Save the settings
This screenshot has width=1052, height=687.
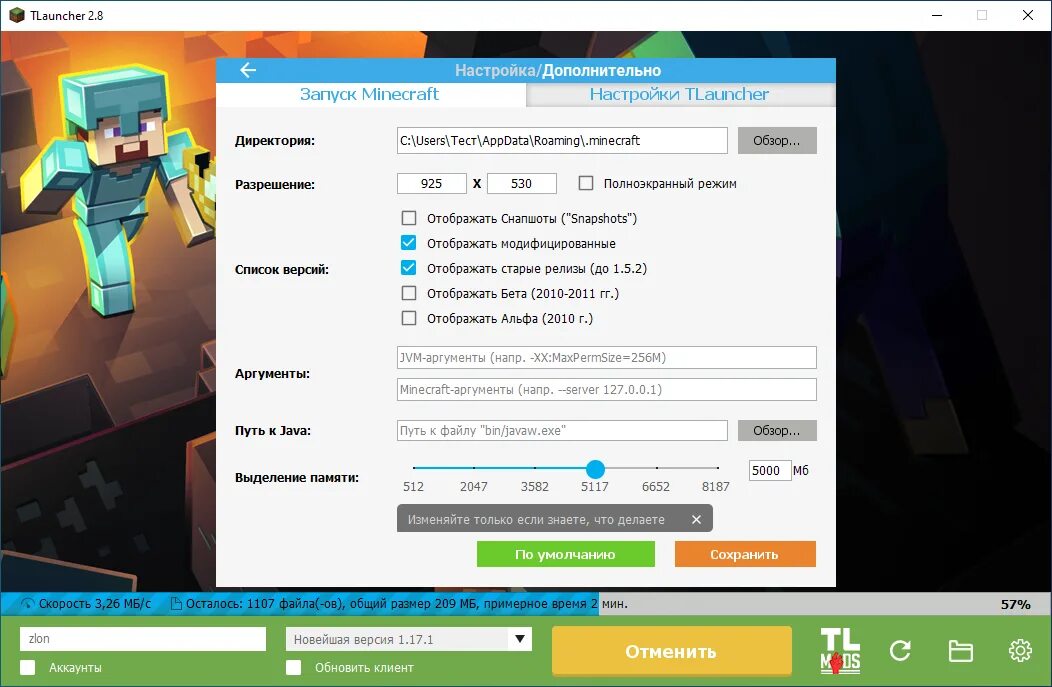point(745,555)
